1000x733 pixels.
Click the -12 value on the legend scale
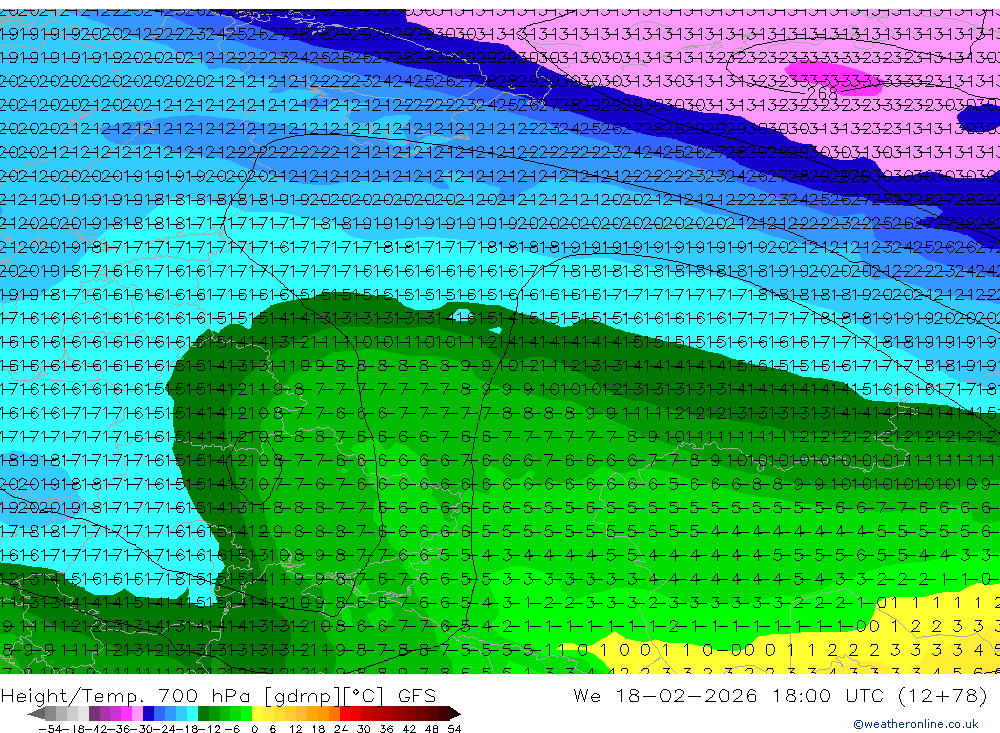209,729
